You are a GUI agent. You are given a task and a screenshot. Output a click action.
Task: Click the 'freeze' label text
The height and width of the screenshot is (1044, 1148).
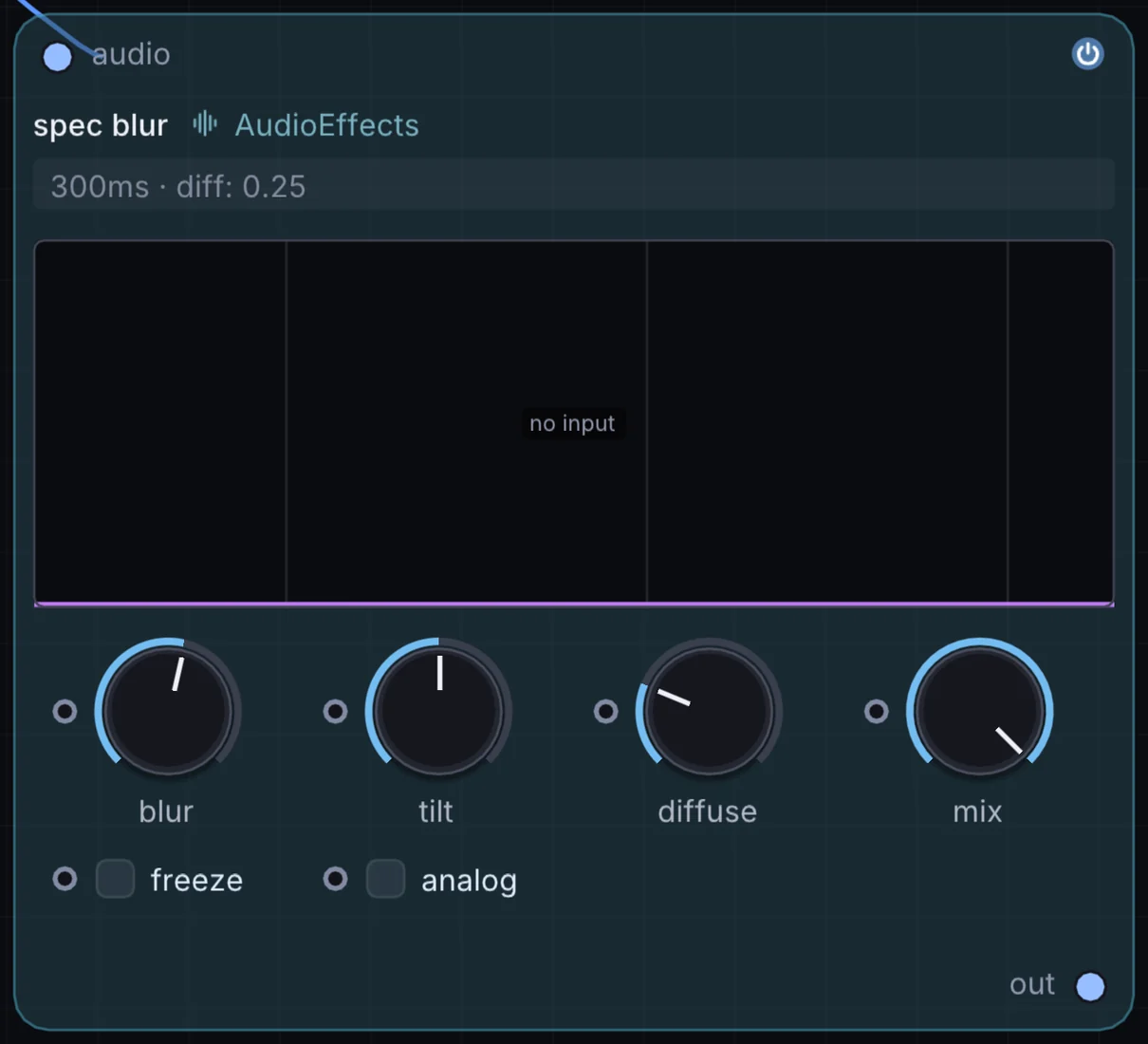[x=196, y=880]
